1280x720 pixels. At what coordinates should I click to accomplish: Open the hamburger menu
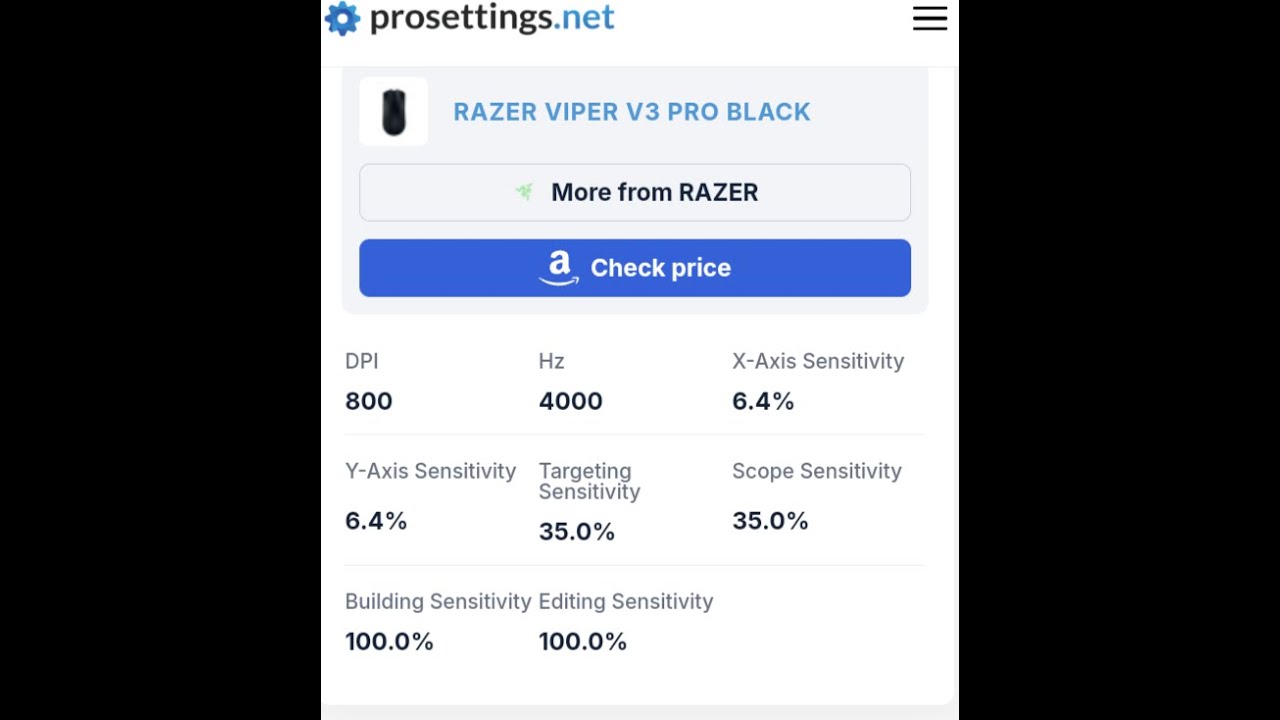click(x=929, y=18)
